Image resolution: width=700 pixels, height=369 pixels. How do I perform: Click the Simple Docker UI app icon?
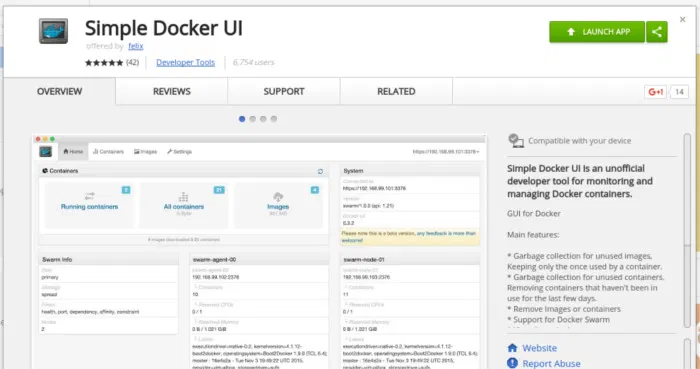[x=53, y=31]
